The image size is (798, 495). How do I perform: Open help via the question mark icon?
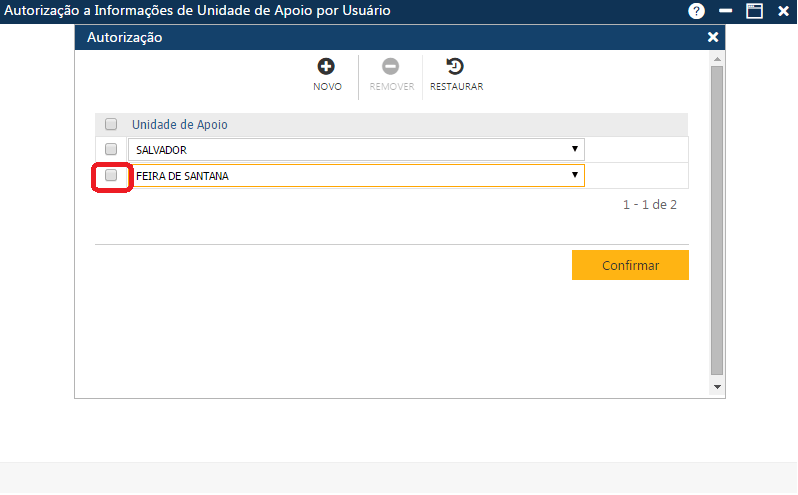696,11
